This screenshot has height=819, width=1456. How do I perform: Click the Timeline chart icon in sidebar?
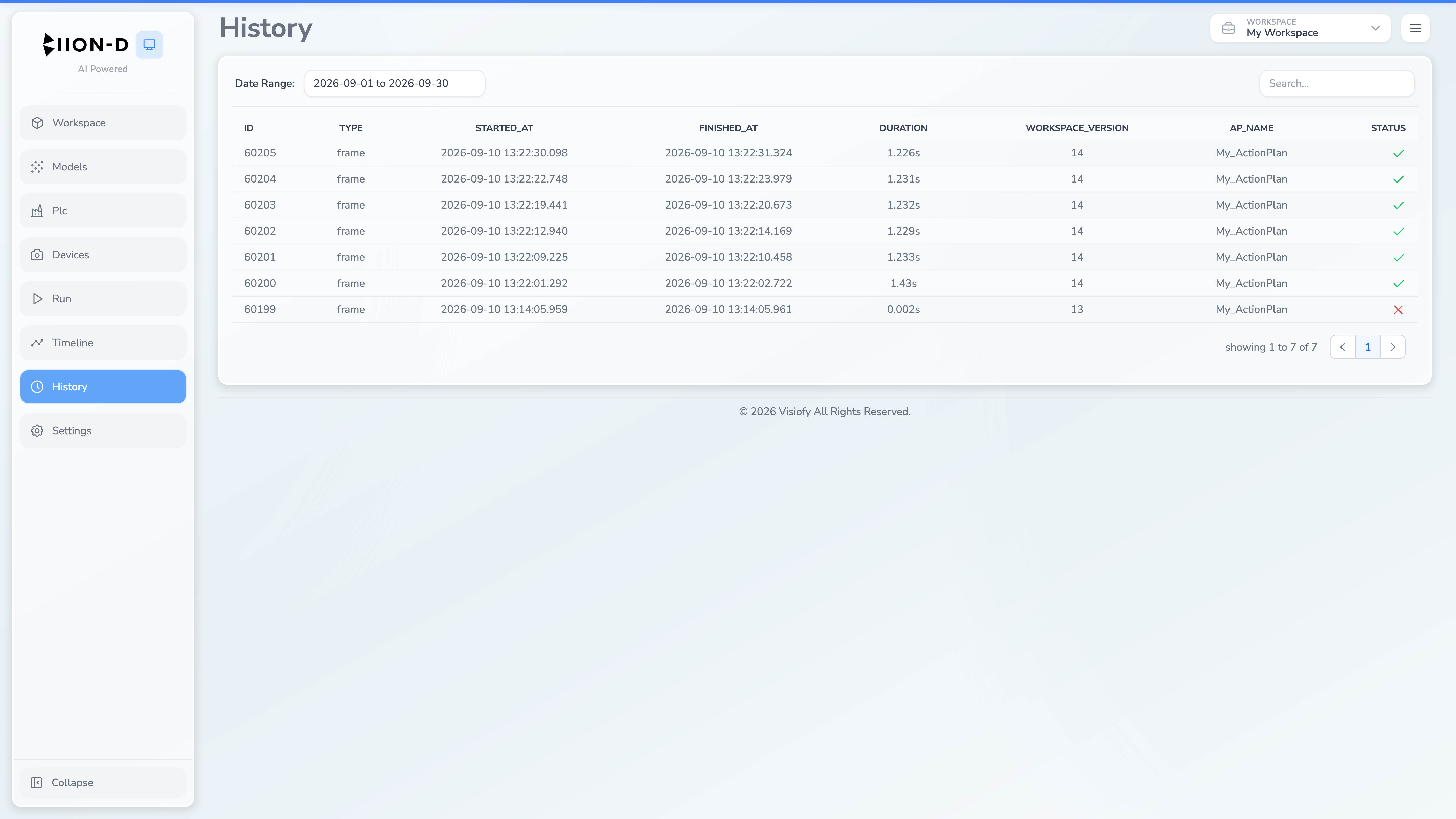coord(37,343)
